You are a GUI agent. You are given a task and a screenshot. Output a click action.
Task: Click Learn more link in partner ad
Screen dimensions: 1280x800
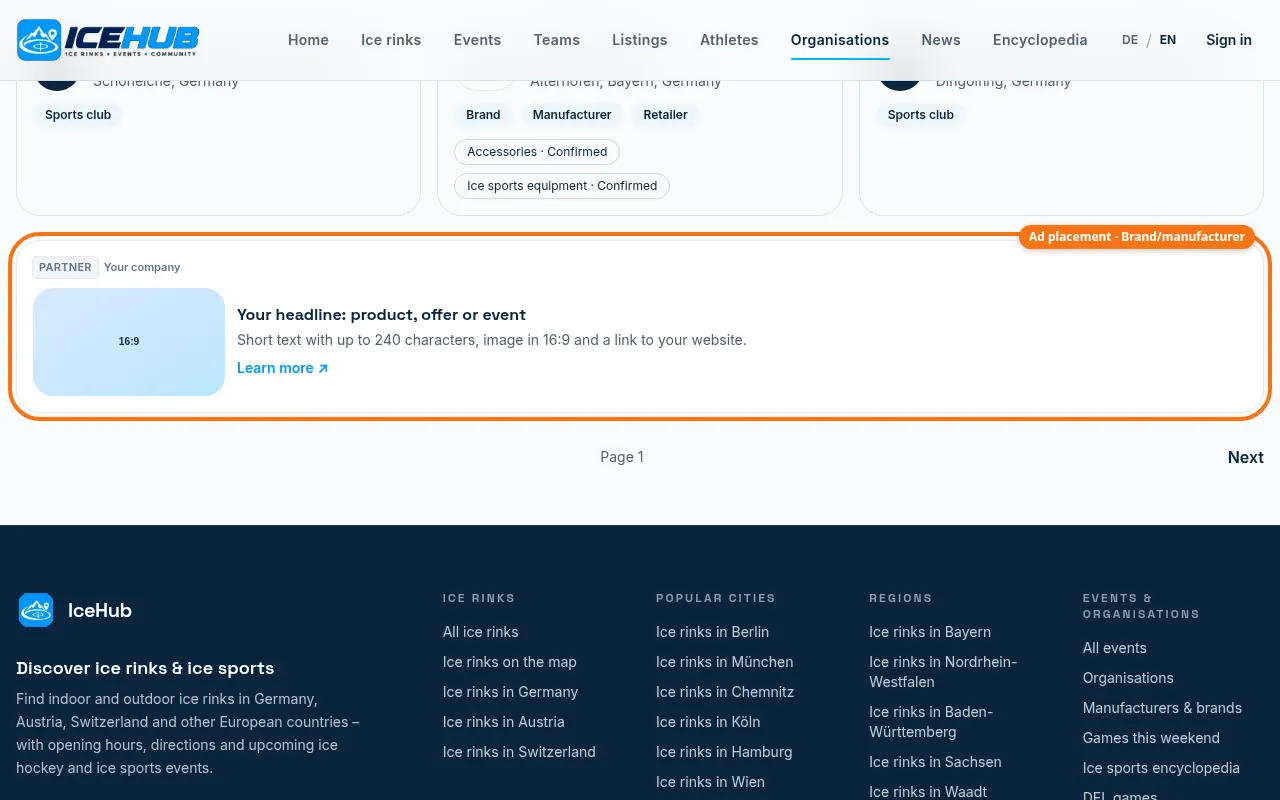coord(283,368)
